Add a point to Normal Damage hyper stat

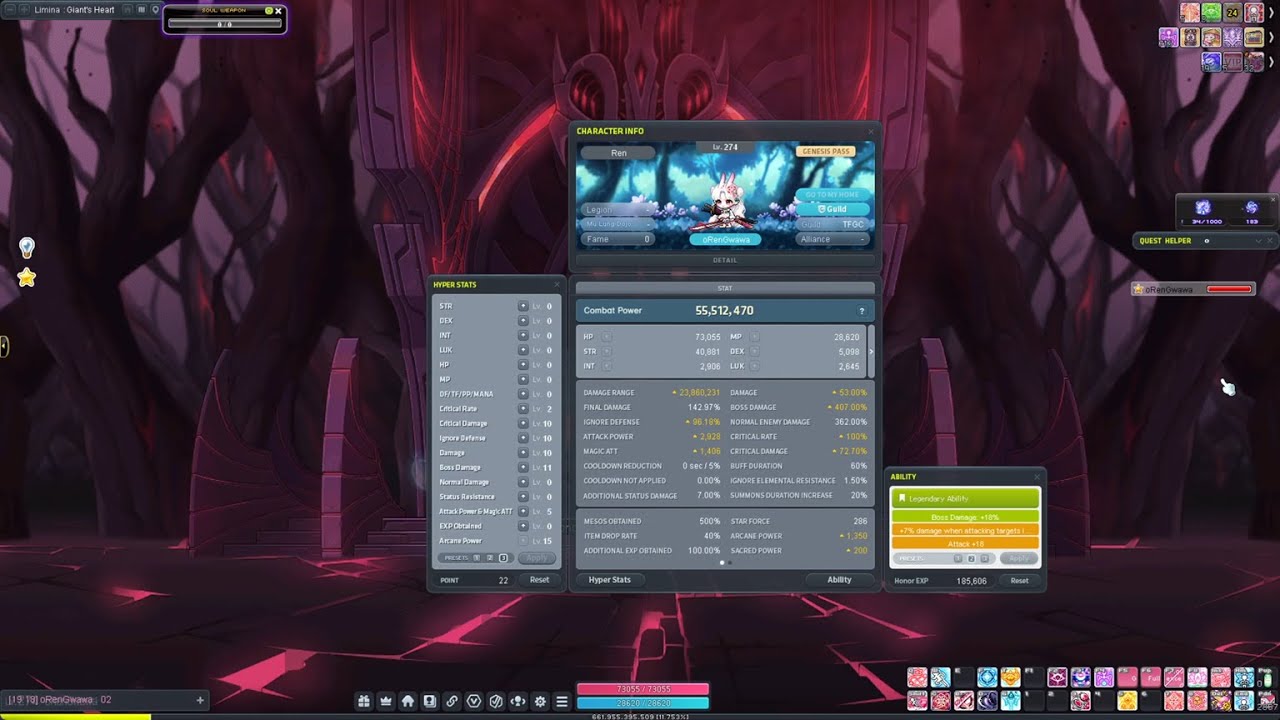click(523, 482)
